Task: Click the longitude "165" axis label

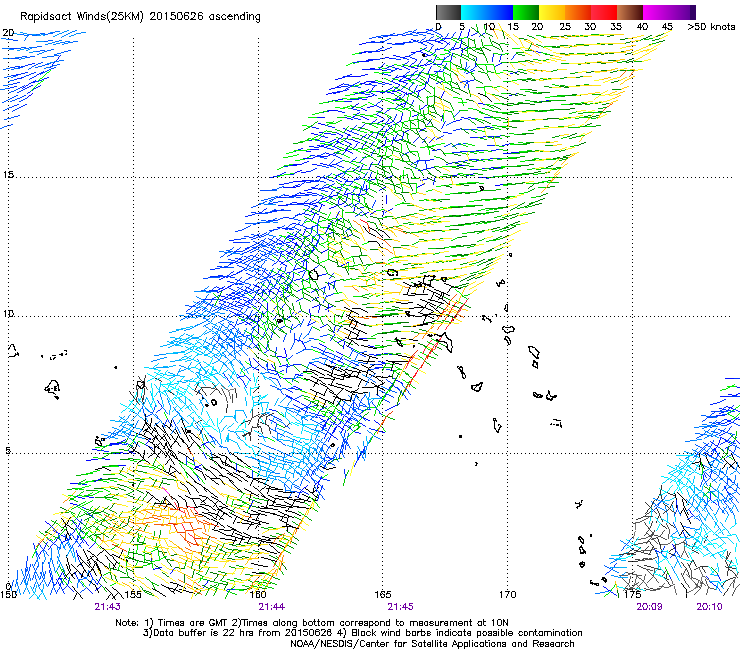Action: 383,594
